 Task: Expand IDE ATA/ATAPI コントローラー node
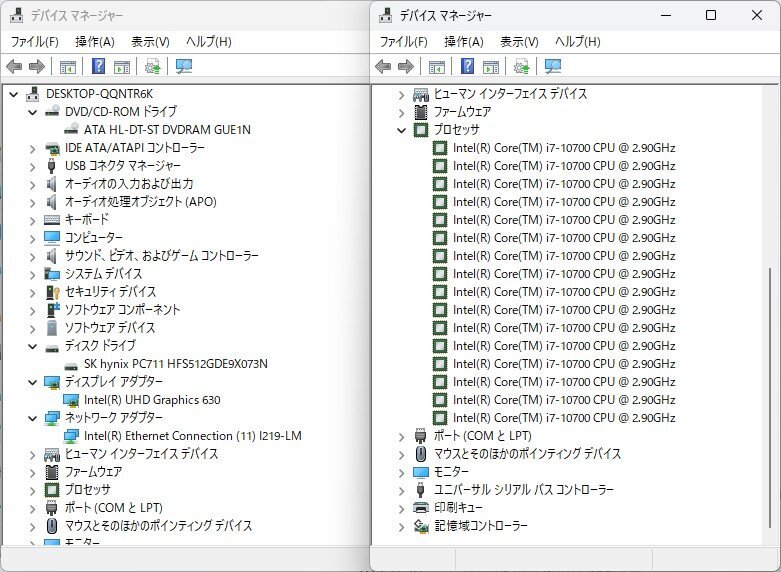point(32,148)
